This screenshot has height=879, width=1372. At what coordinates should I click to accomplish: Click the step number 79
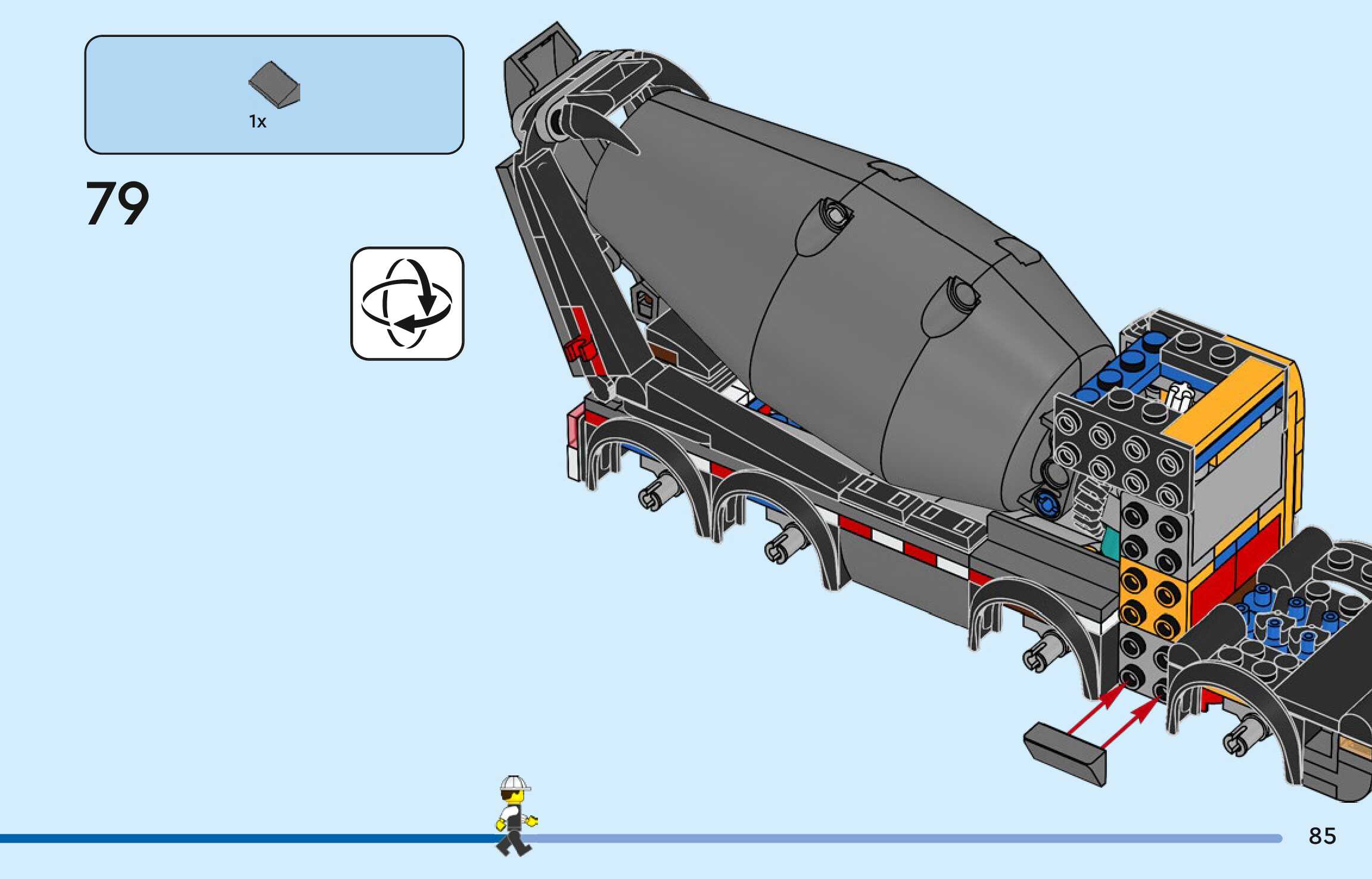coord(117,204)
